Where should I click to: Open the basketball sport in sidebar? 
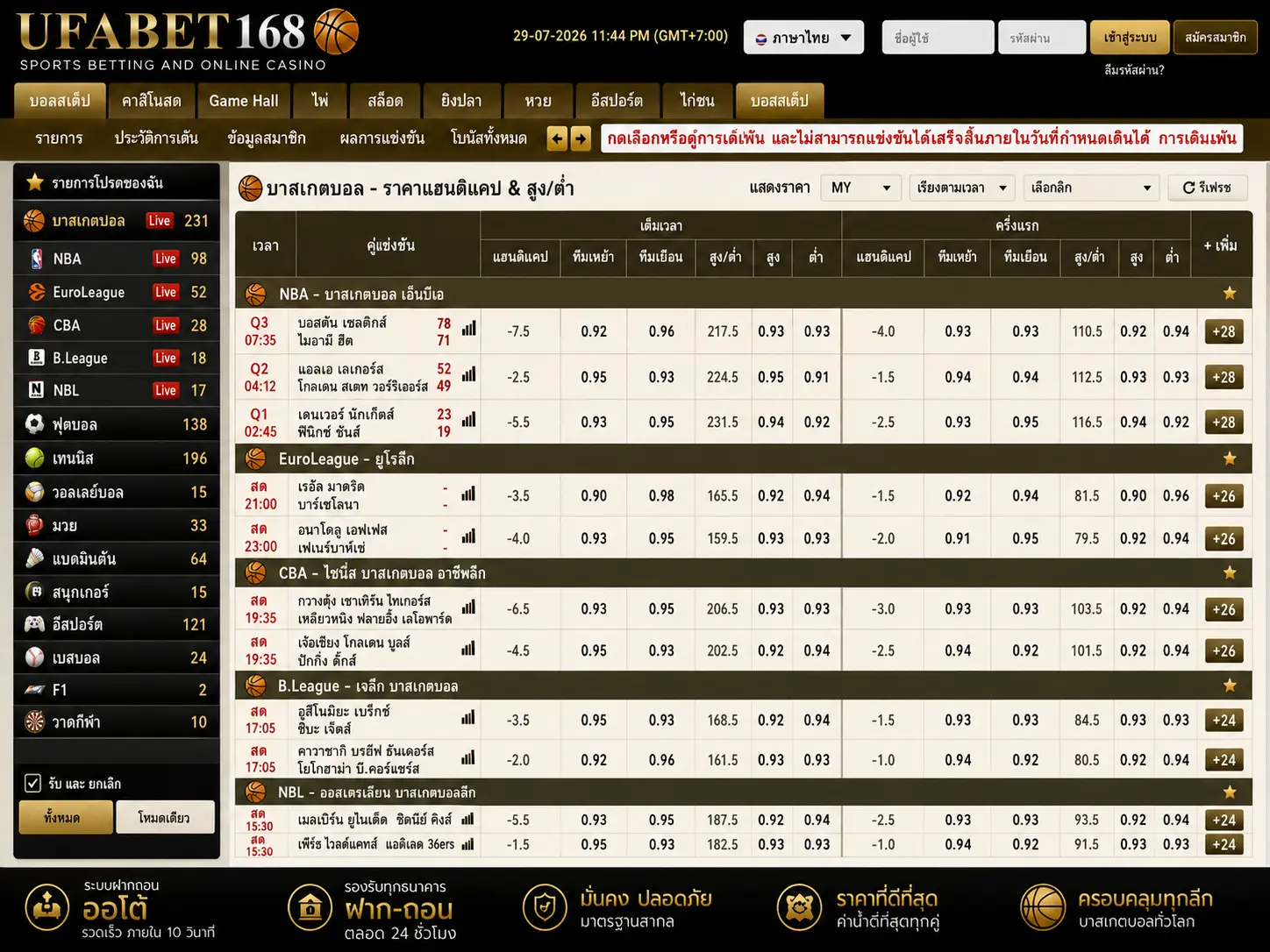click(117, 221)
